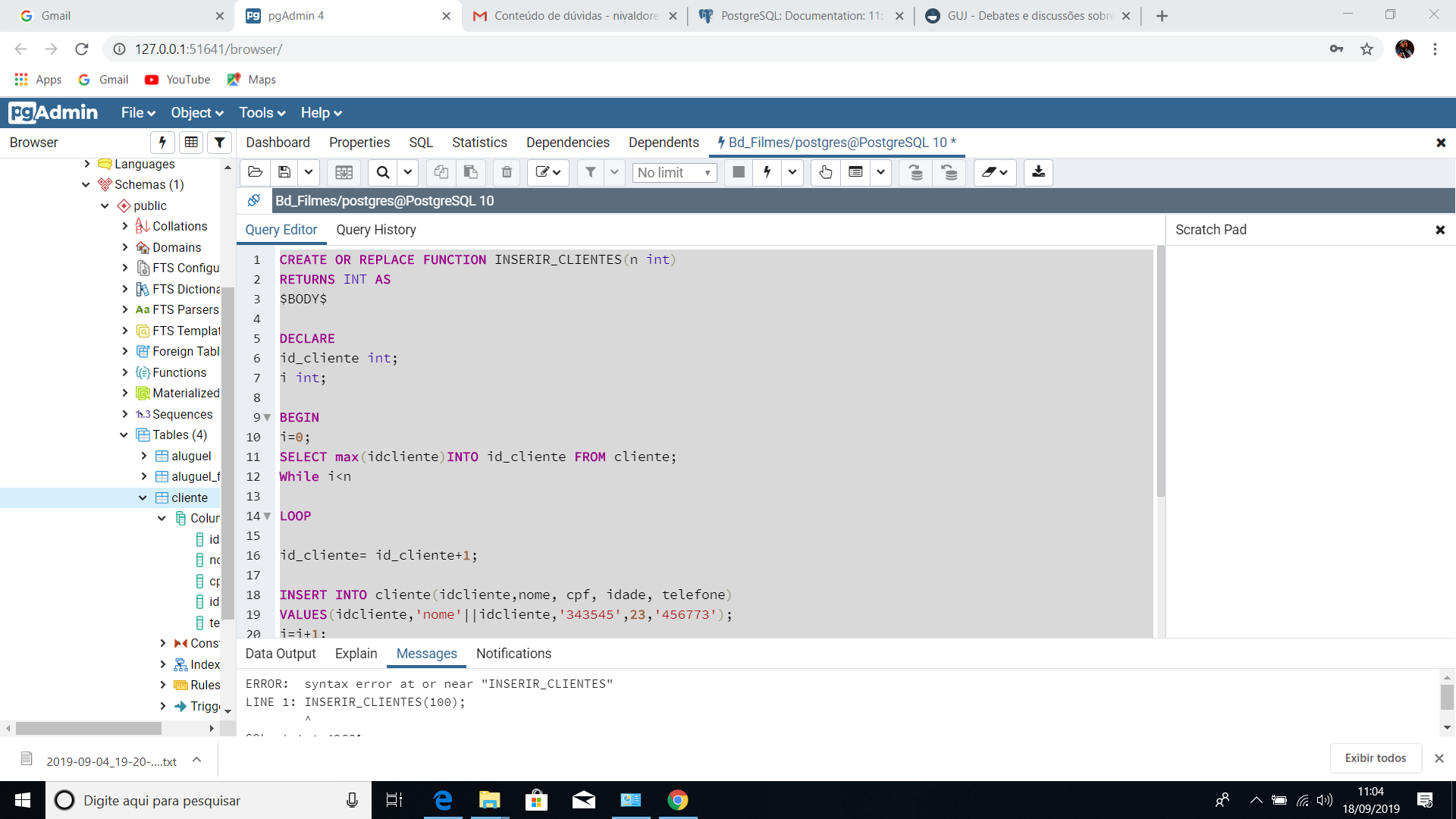The width and height of the screenshot is (1456, 819).
Task: Expand the Functions tree node
Action: tap(125, 372)
